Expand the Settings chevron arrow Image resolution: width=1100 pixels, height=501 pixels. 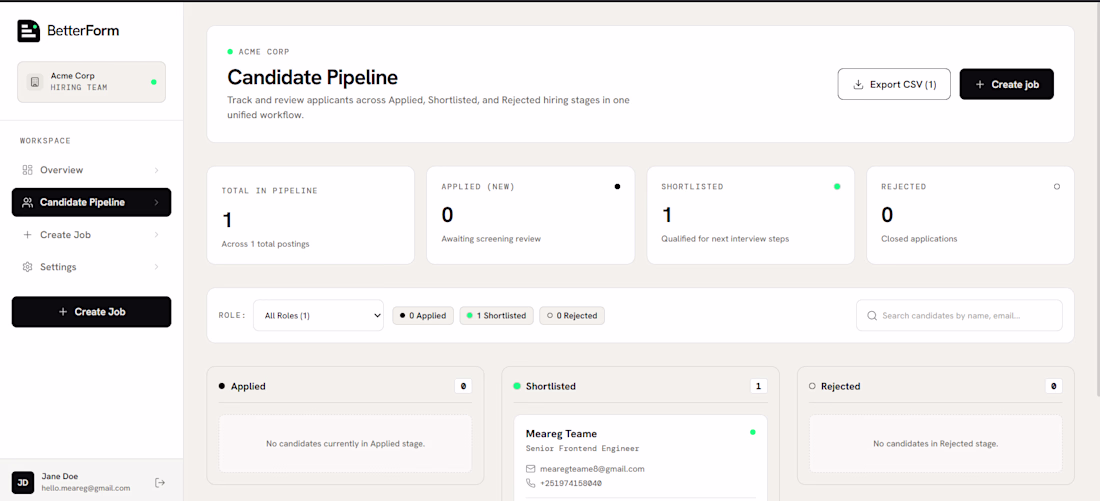tap(156, 267)
